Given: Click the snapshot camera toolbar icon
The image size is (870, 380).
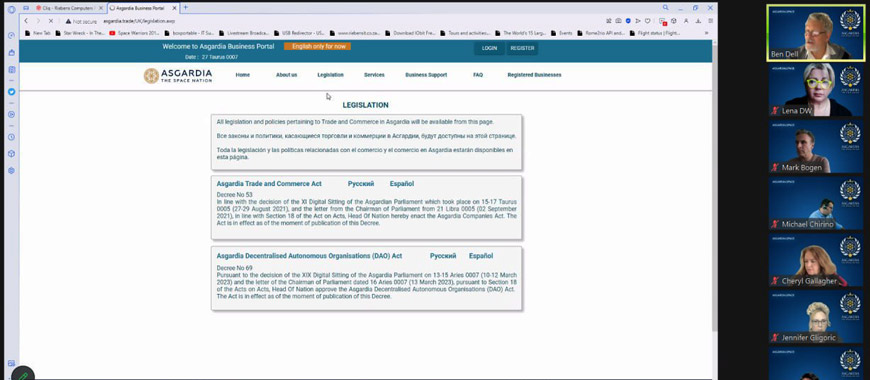Looking at the screenshot, I should pos(619,21).
